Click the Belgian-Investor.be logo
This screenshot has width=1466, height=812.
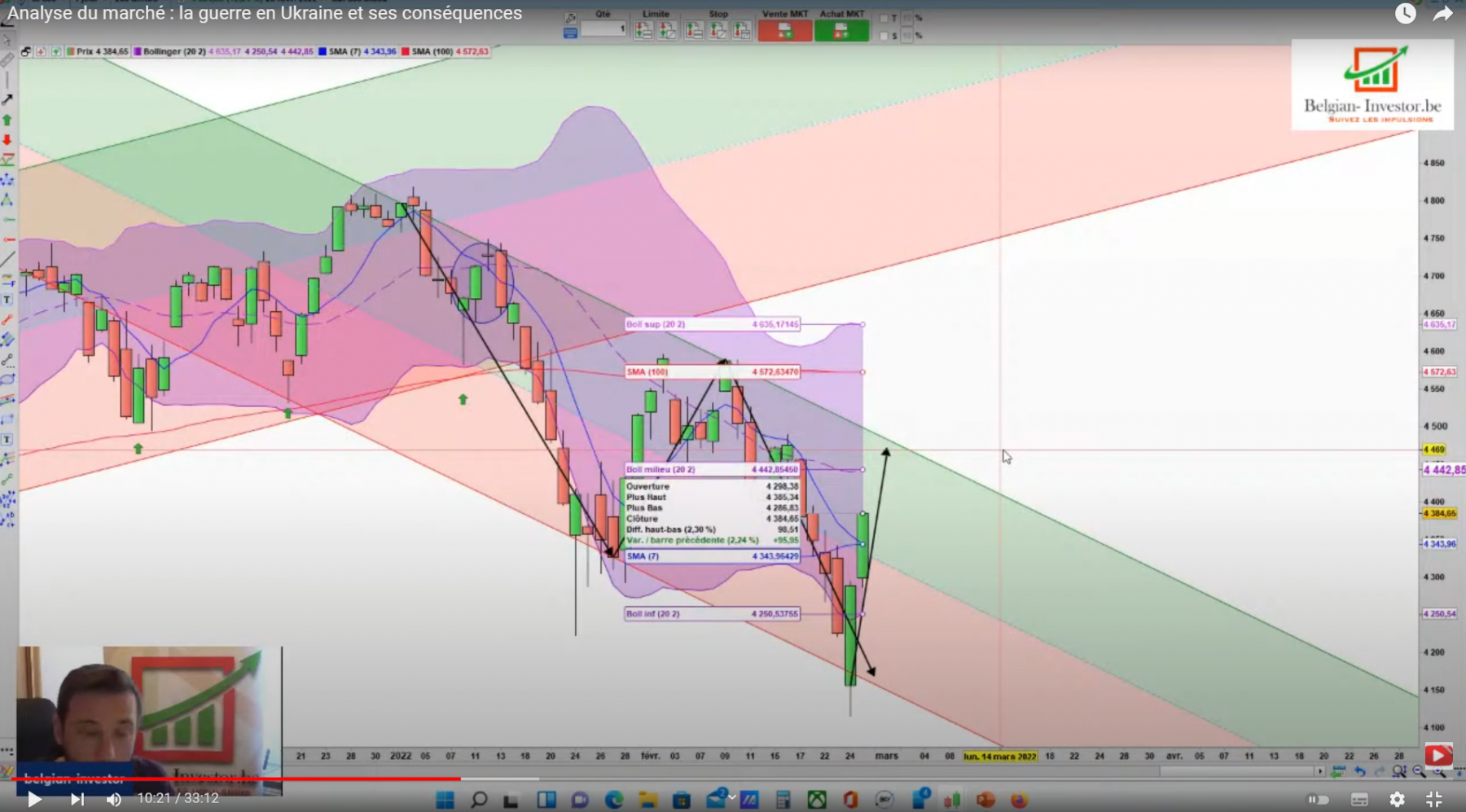coord(1372,85)
